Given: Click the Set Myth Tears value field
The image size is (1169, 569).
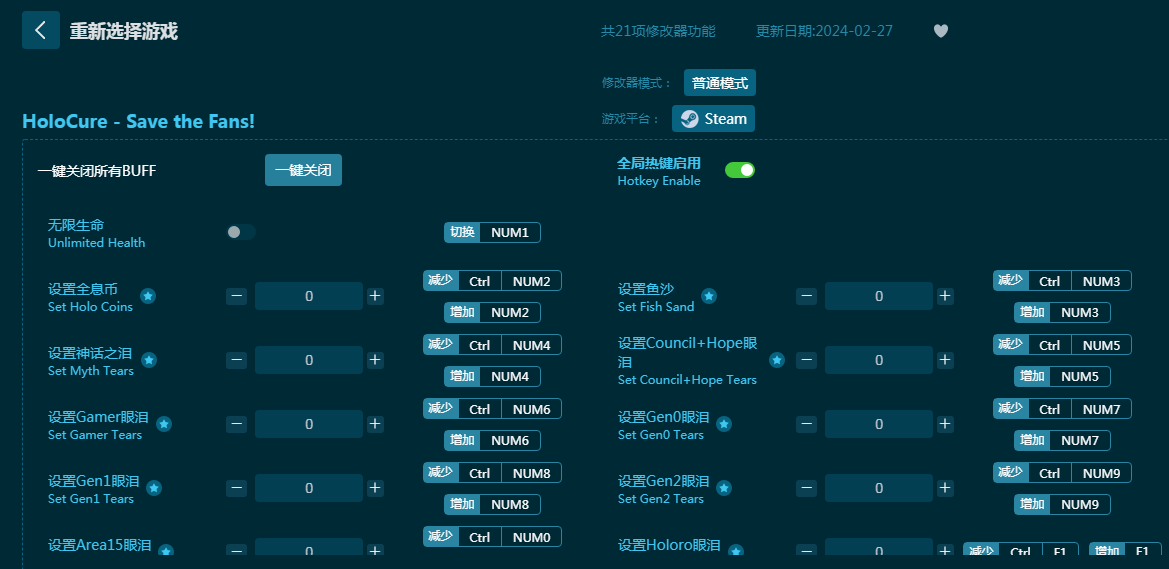Looking at the screenshot, I should pos(309,360).
